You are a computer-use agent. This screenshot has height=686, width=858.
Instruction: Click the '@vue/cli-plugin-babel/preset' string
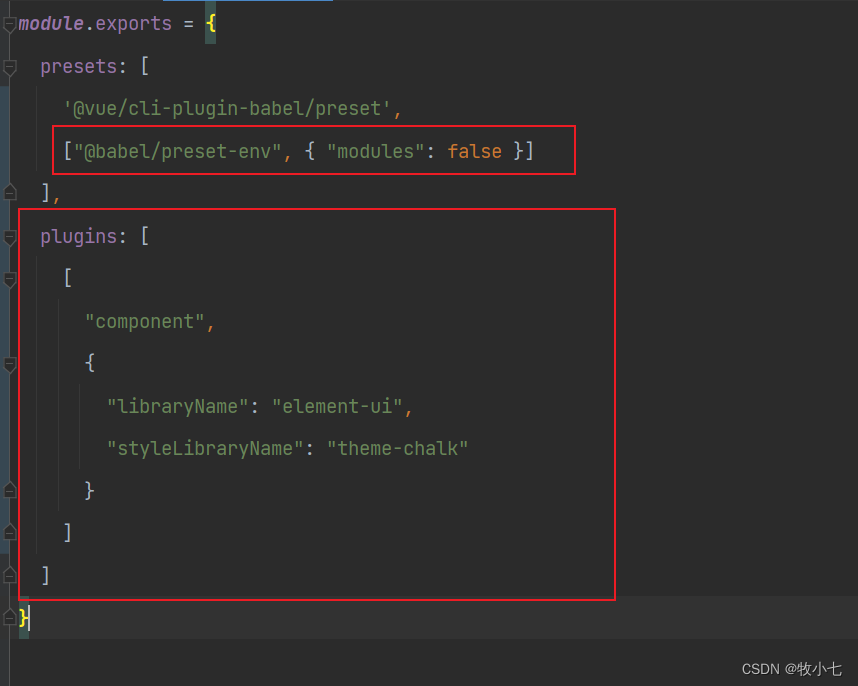click(227, 109)
